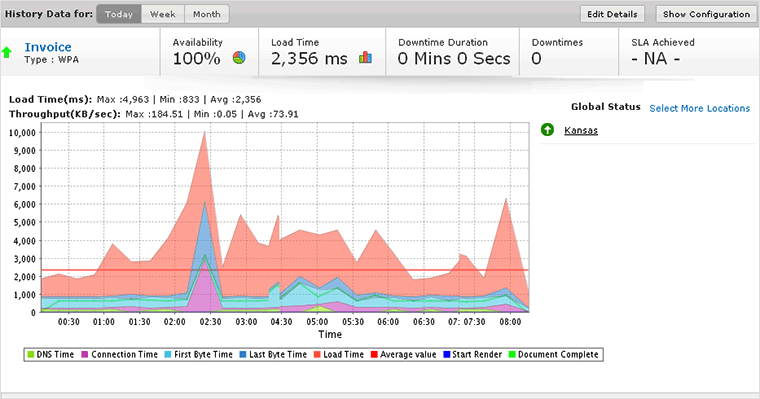Hide the Load Time series via legend

tap(338, 355)
